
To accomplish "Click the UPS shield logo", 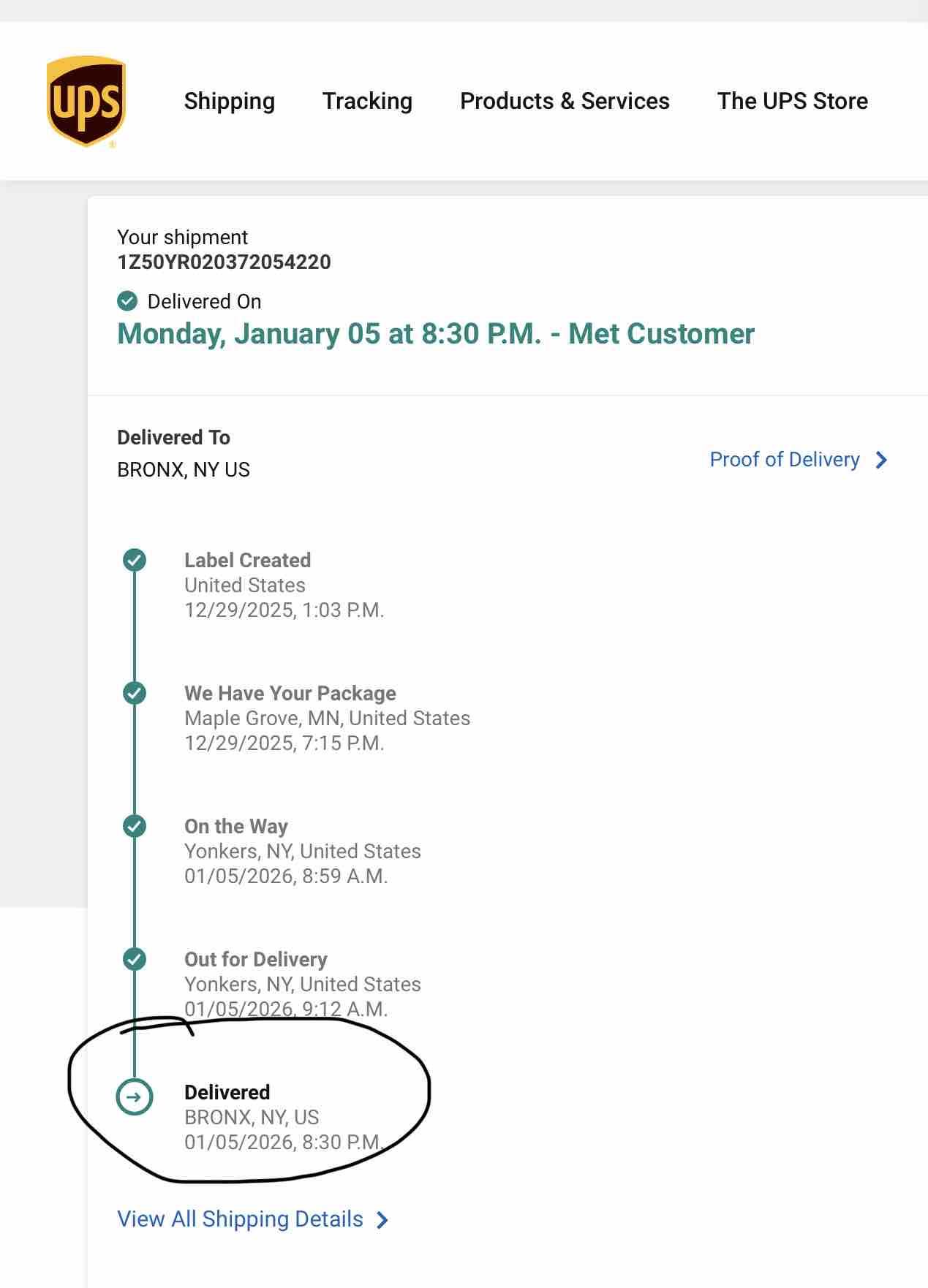I will [86, 101].
